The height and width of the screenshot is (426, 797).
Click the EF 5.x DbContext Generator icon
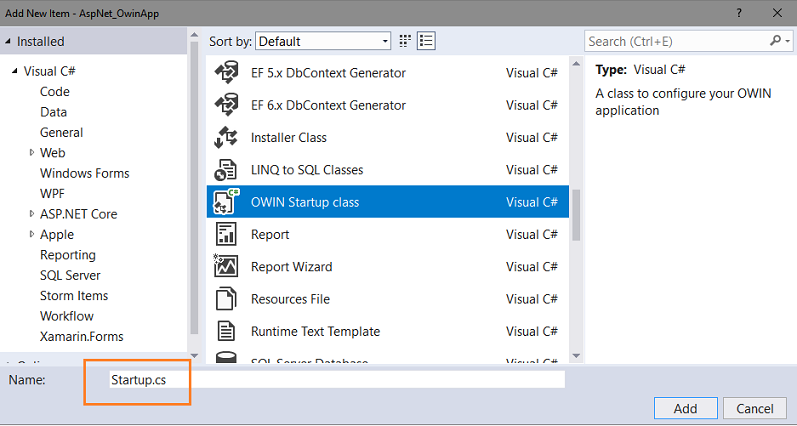tap(227, 73)
